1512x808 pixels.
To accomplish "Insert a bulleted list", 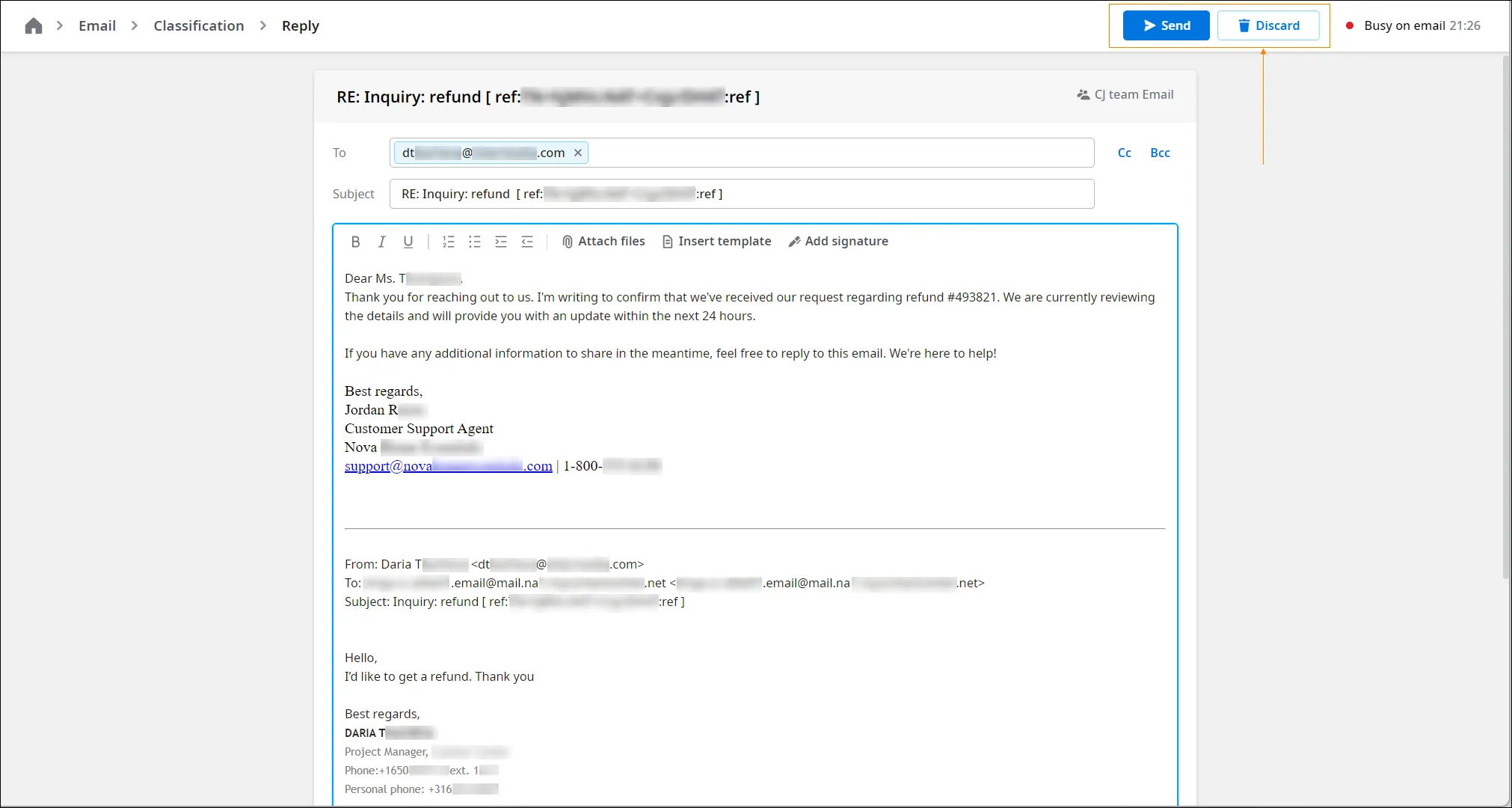I will click(x=475, y=242).
